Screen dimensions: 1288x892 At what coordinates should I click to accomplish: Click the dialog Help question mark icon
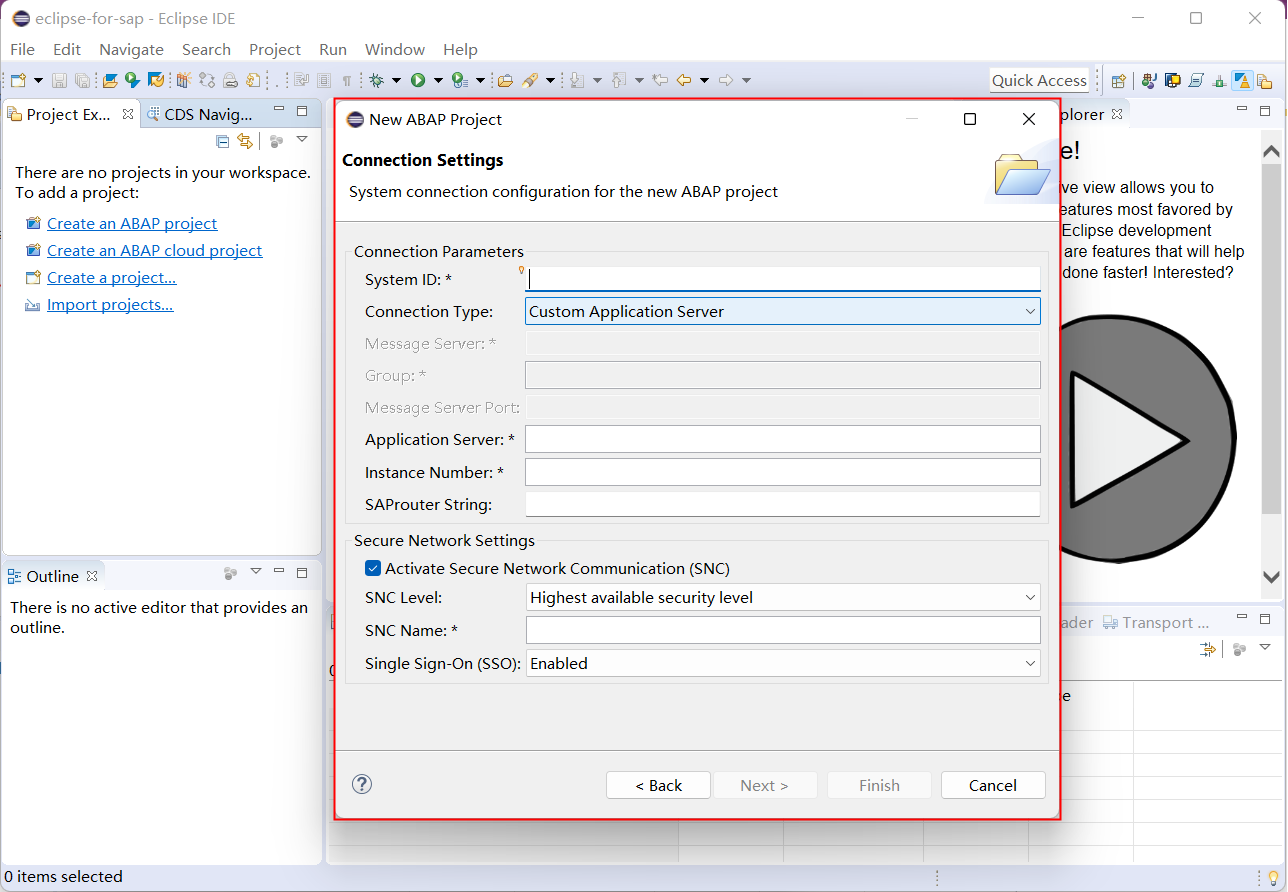coord(362,784)
